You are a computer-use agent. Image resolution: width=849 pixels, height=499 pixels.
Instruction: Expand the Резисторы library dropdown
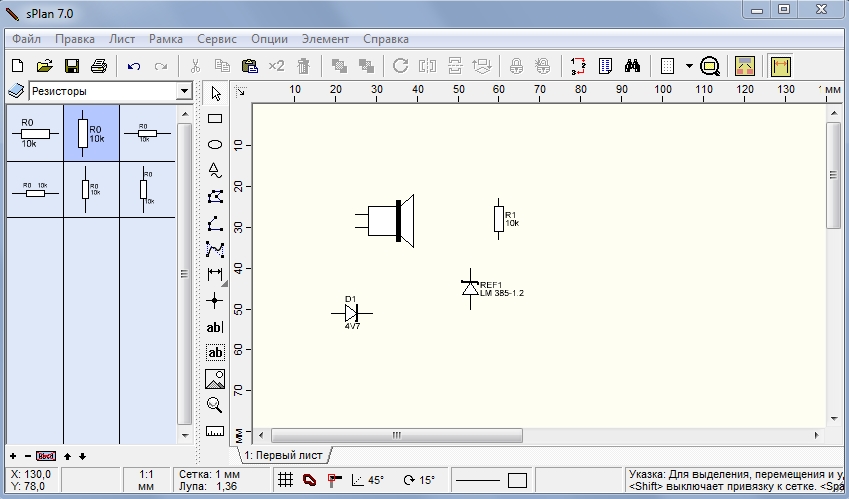185,91
